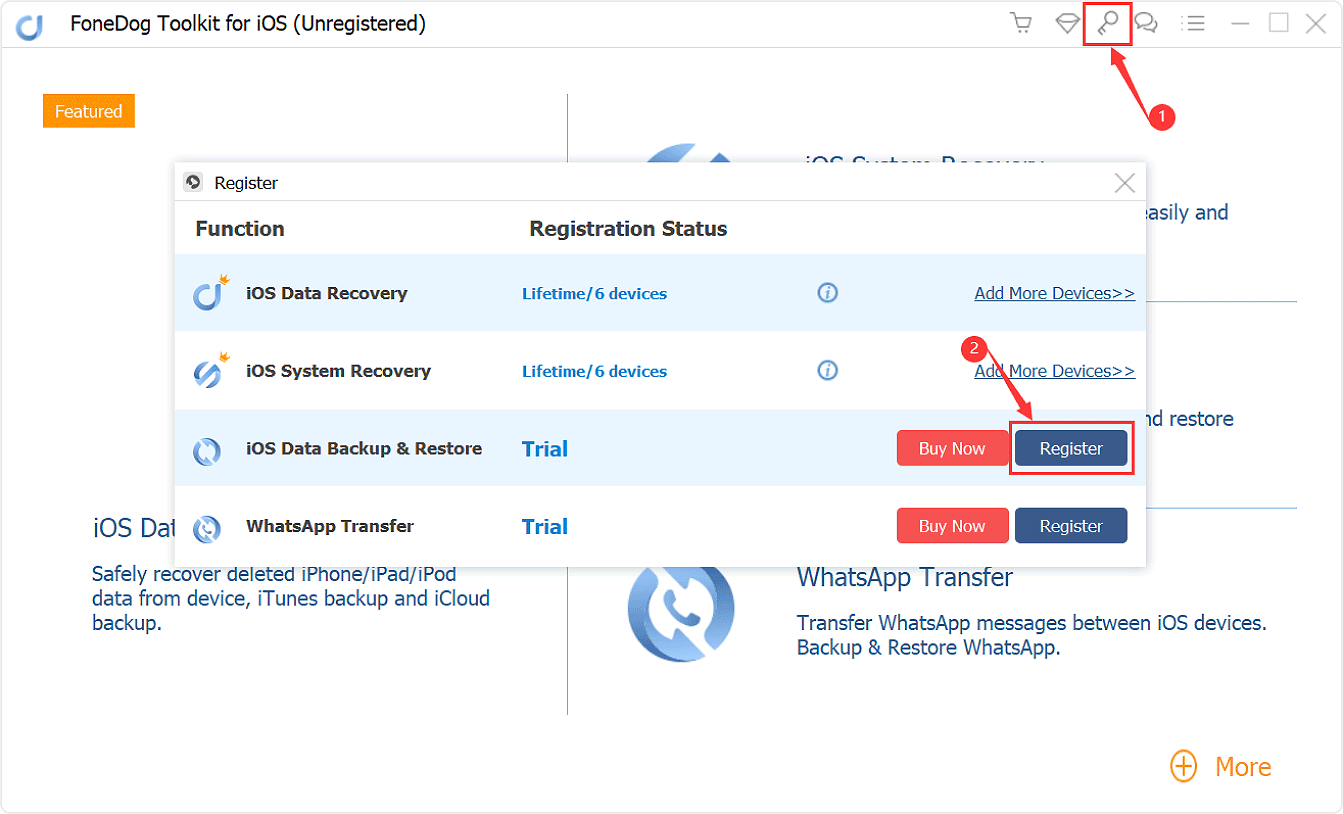
Task: Select the iOS Data Recovery function name
Action: coord(326,293)
